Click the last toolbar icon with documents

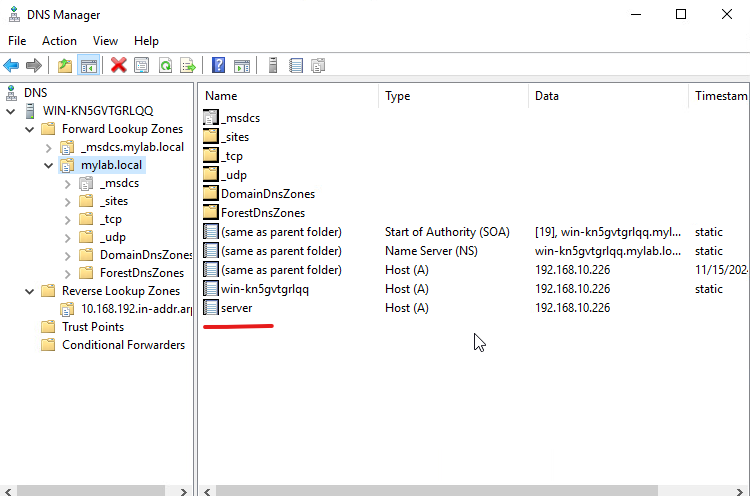318,66
